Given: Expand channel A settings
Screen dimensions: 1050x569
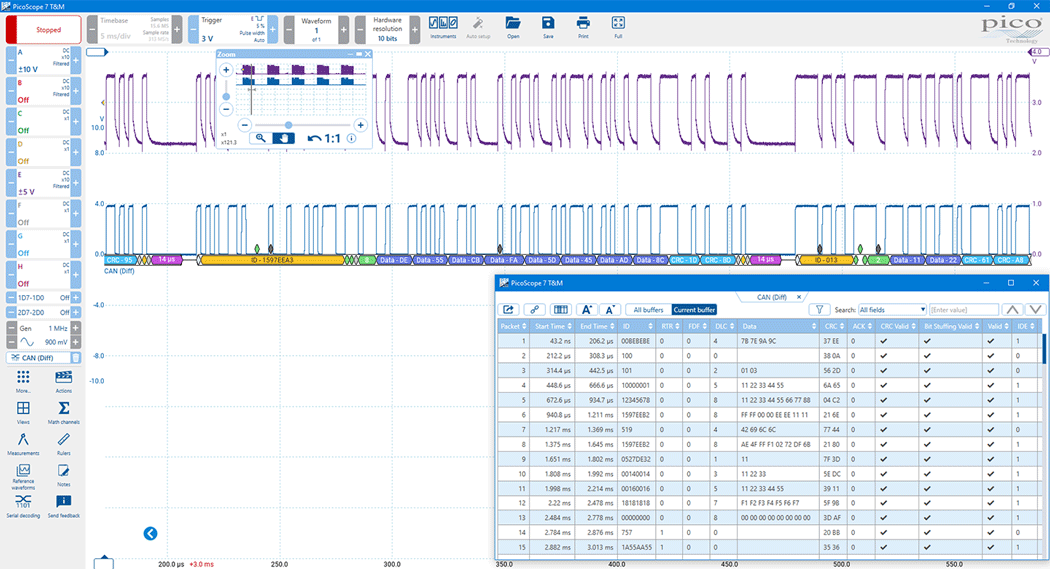Looking at the screenshot, I should point(42,60).
